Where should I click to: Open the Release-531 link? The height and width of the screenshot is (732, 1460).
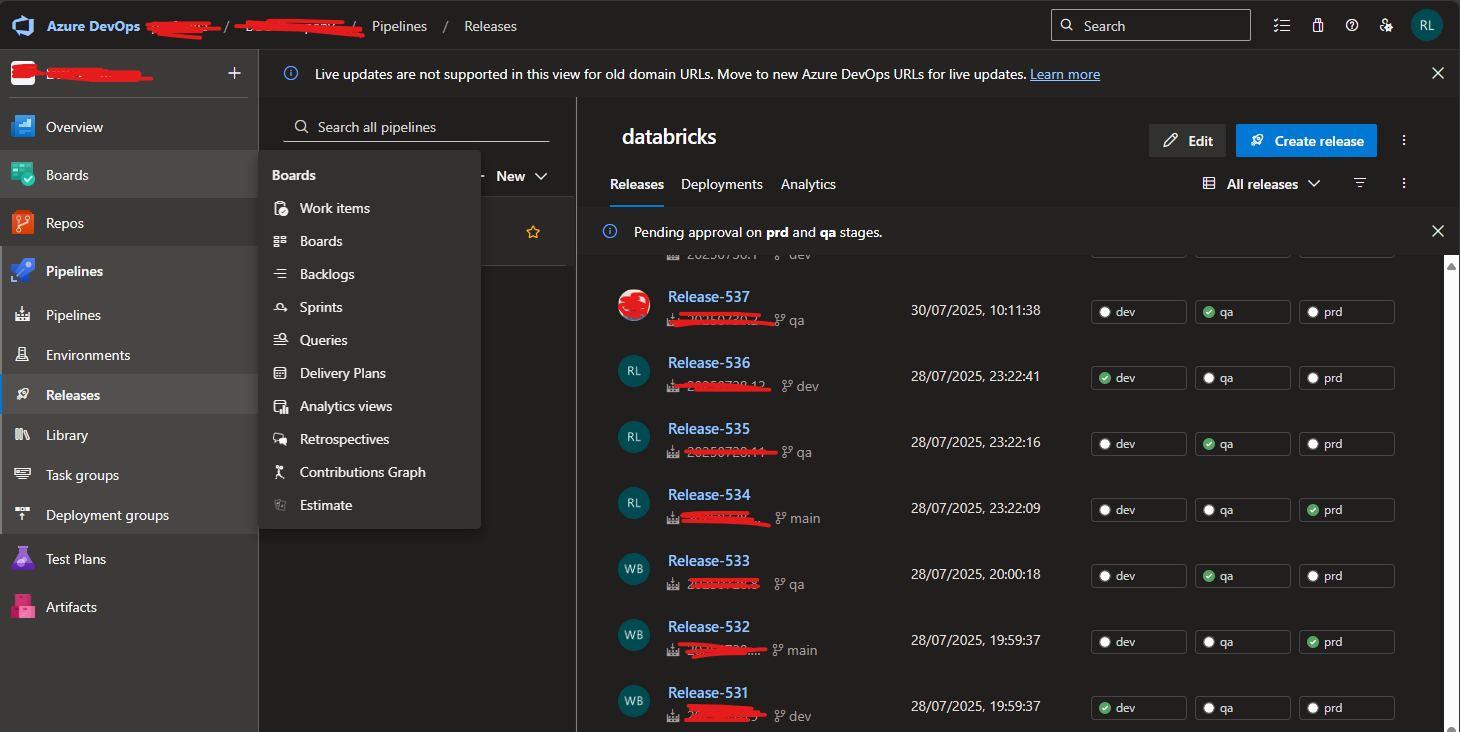[x=708, y=693]
